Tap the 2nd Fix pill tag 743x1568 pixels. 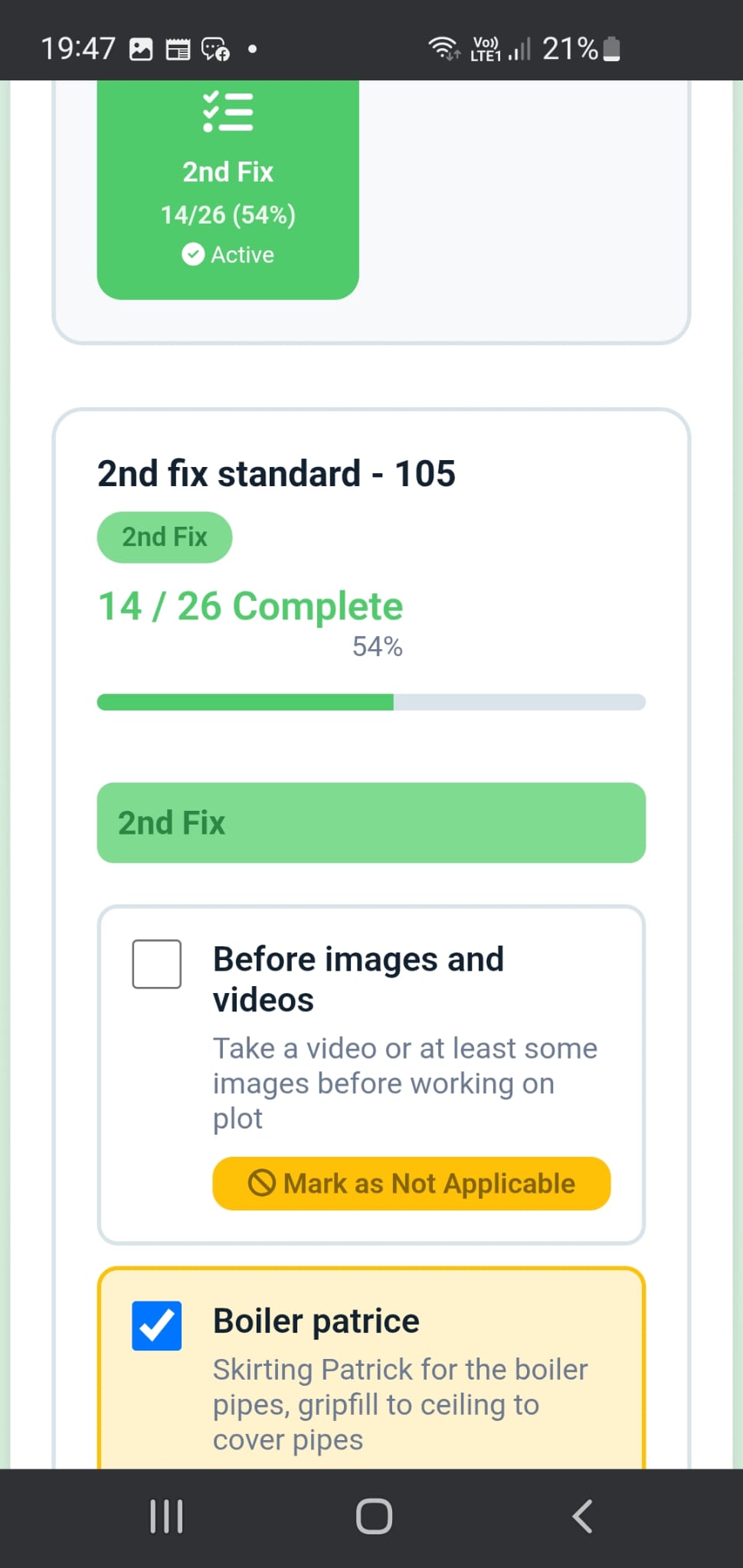[165, 537]
